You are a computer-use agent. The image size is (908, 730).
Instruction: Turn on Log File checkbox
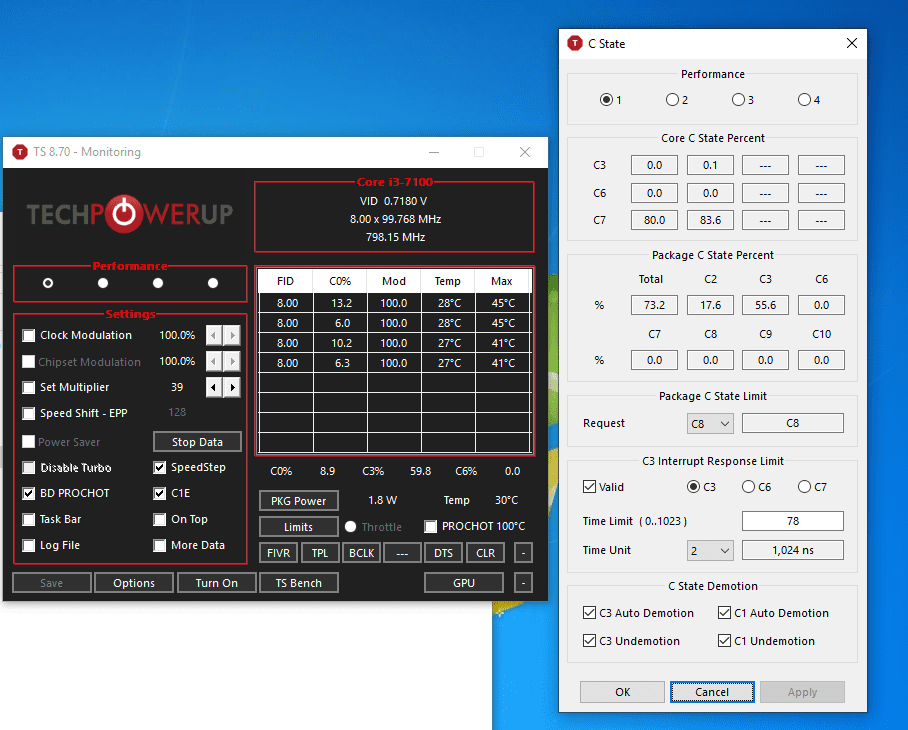pos(28,545)
